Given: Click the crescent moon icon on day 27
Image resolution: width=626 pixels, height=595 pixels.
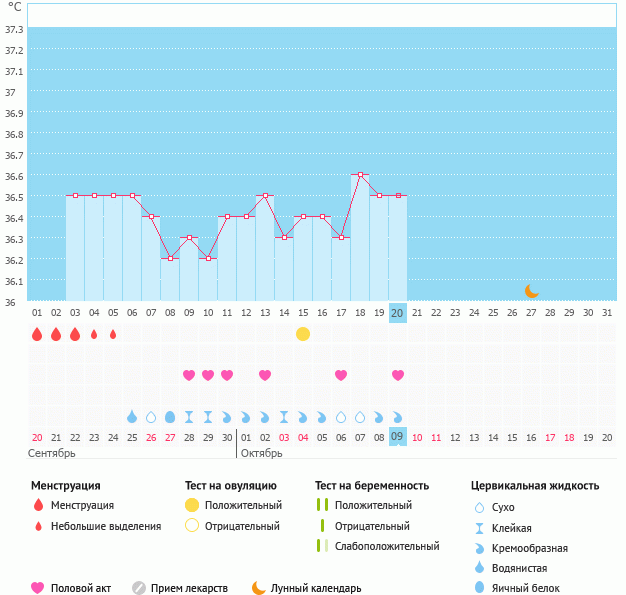Looking at the screenshot, I should (532, 291).
